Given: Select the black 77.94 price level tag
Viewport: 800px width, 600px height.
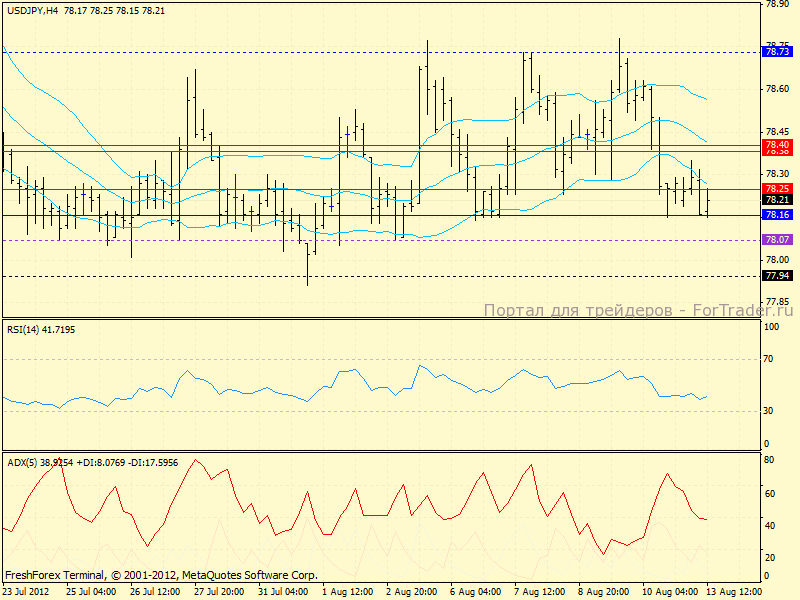Looking at the screenshot, I should click(777, 275).
